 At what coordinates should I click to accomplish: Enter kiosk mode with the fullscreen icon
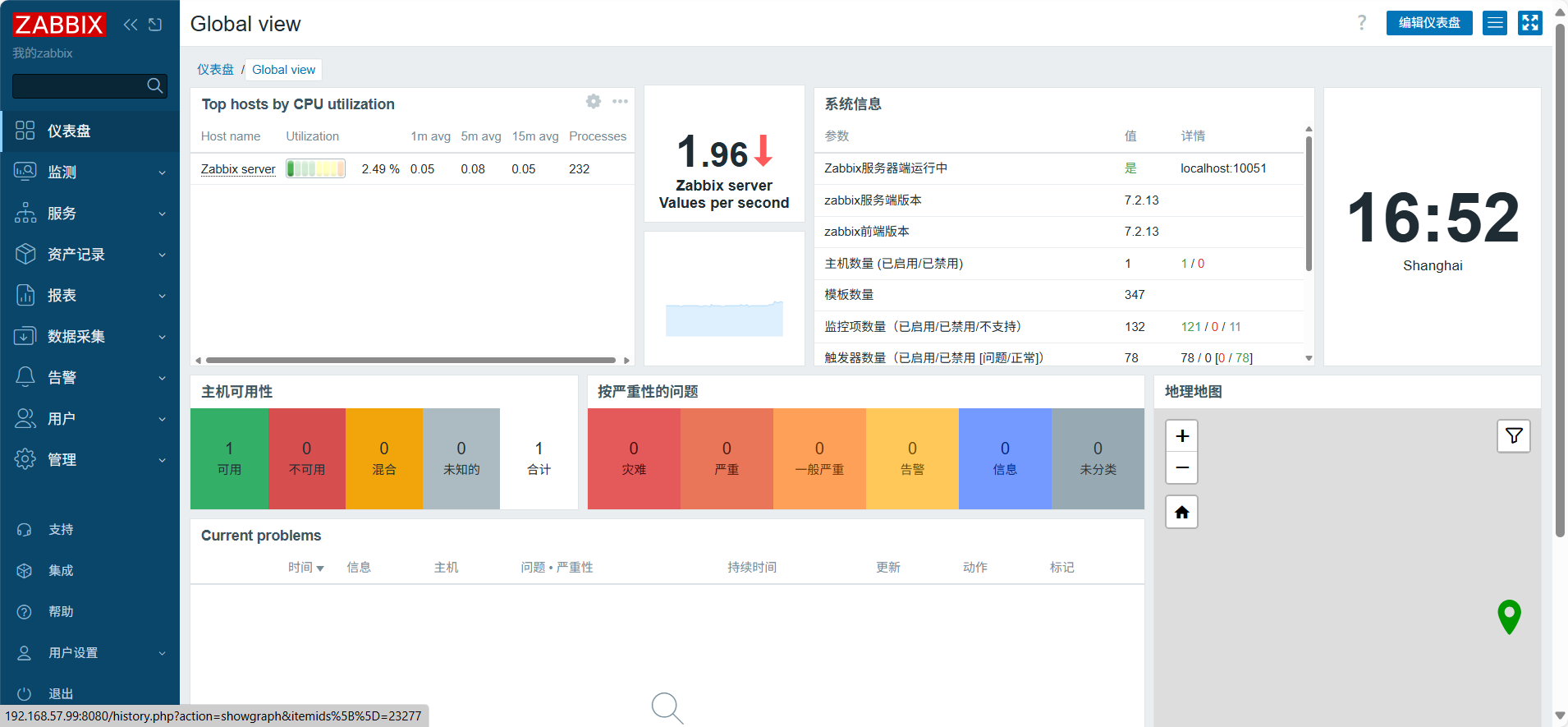[1530, 23]
